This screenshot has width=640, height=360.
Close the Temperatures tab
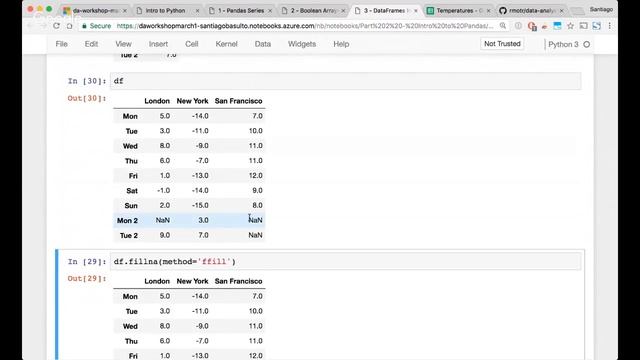tap(488, 11)
